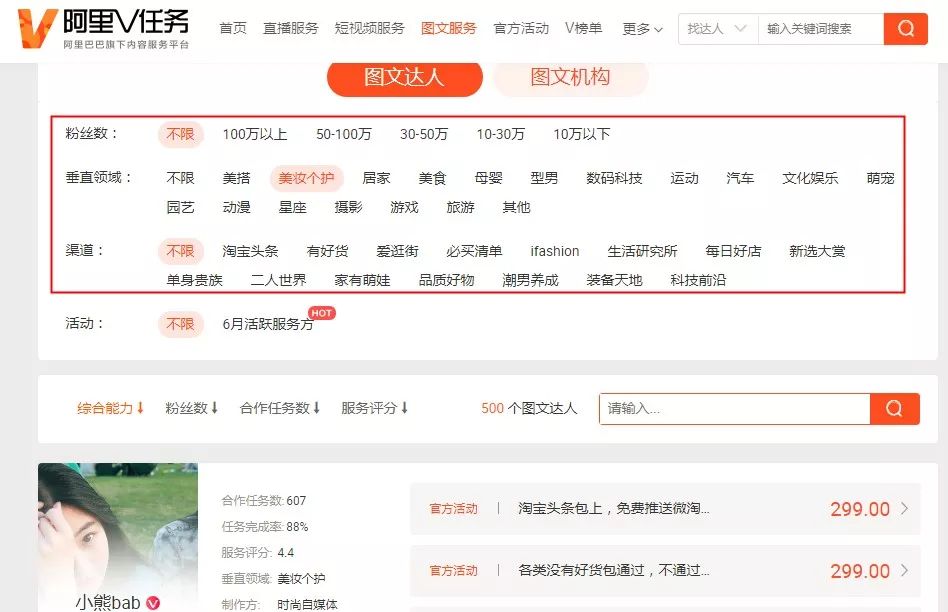The image size is (948, 612).
Task: Click the 小熊bab profile name
Action: coord(111,604)
